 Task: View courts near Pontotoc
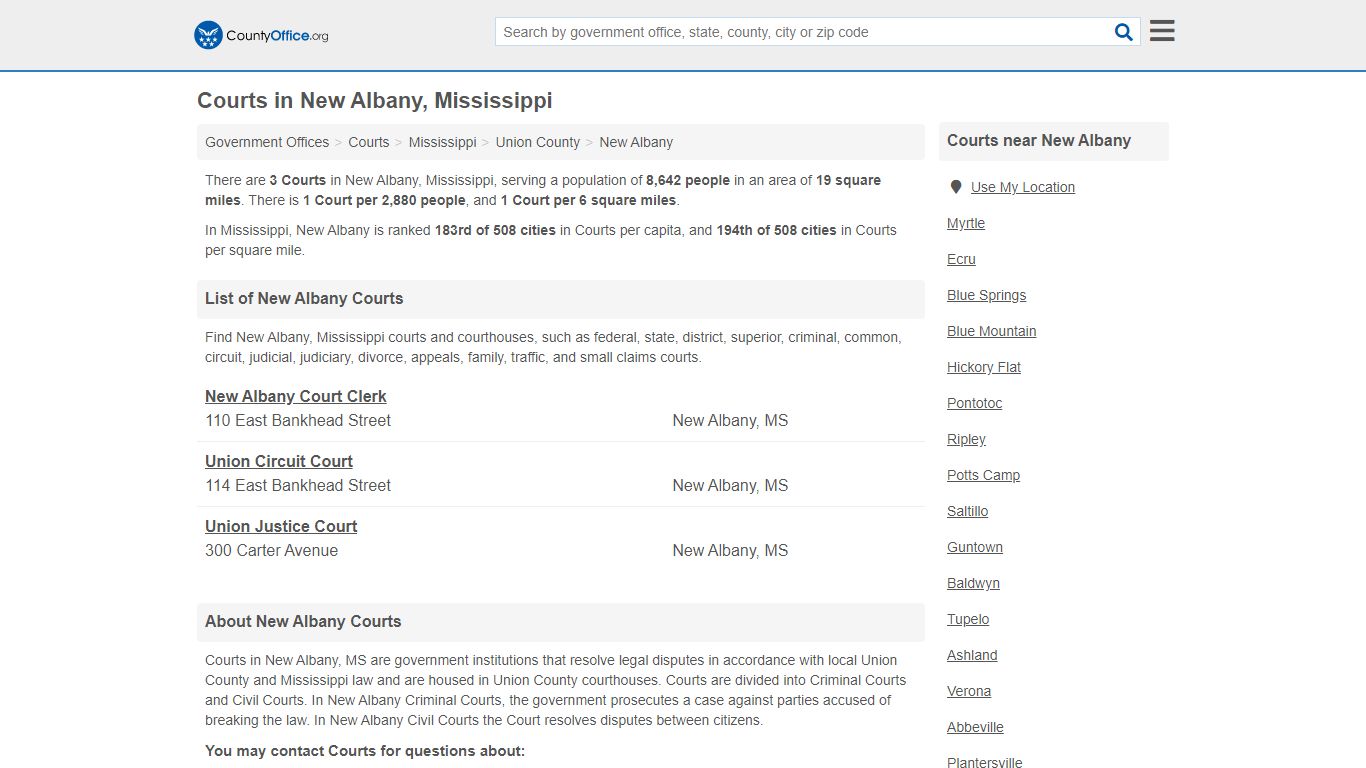click(x=975, y=403)
